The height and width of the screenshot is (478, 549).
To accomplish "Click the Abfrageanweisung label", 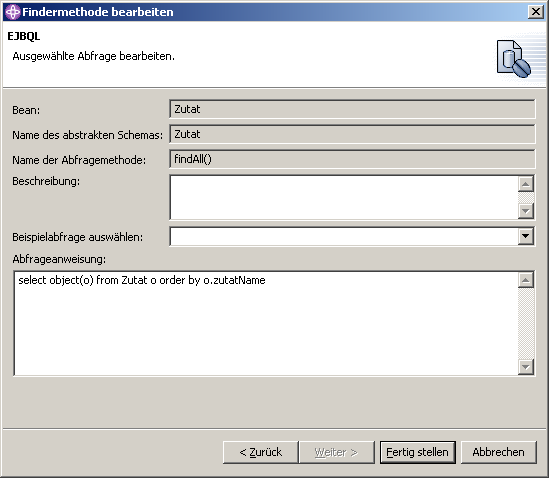I will pyautogui.click(x=59, y=259).
